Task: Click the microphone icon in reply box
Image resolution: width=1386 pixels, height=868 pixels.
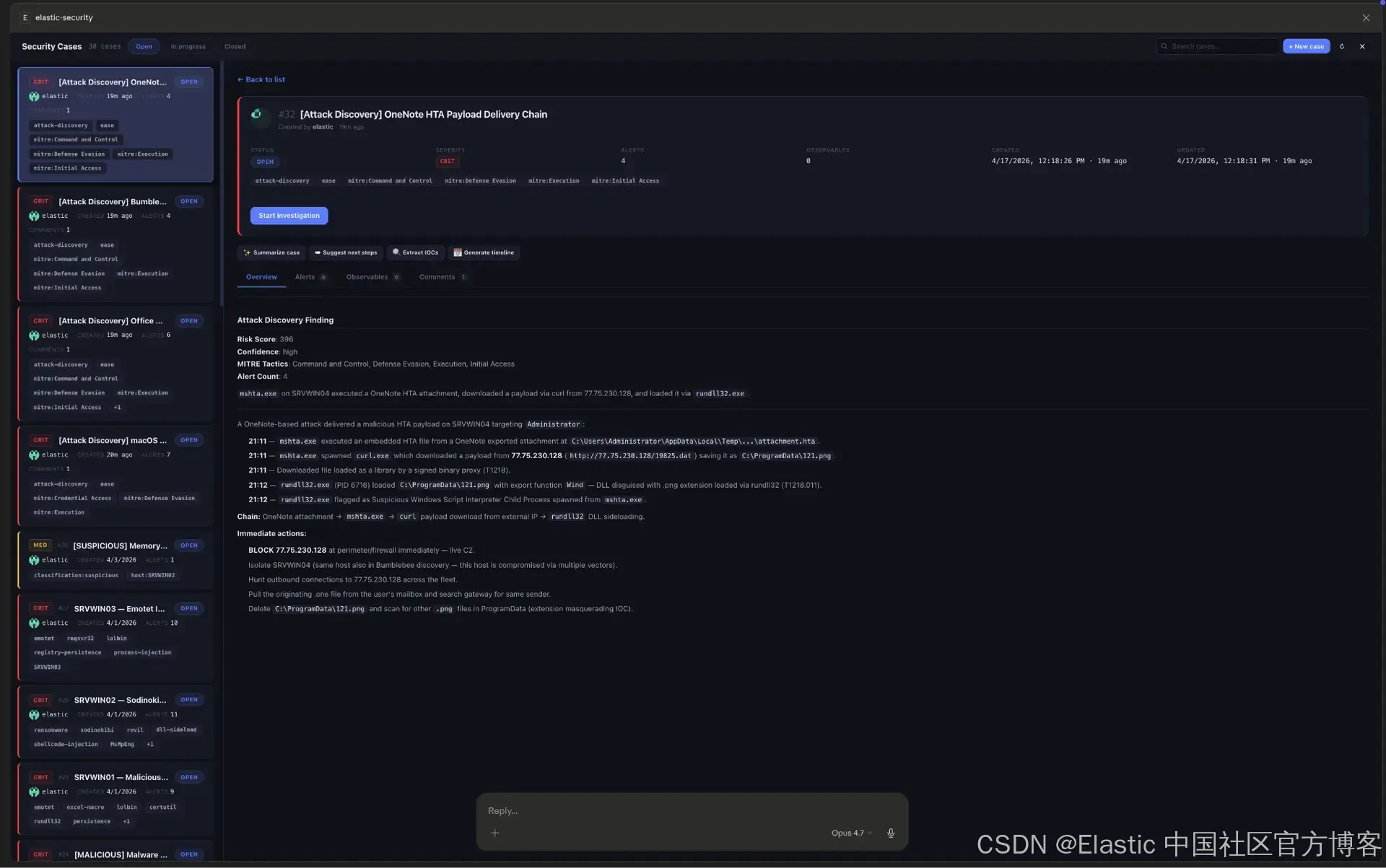Action: tap(891, 833)
